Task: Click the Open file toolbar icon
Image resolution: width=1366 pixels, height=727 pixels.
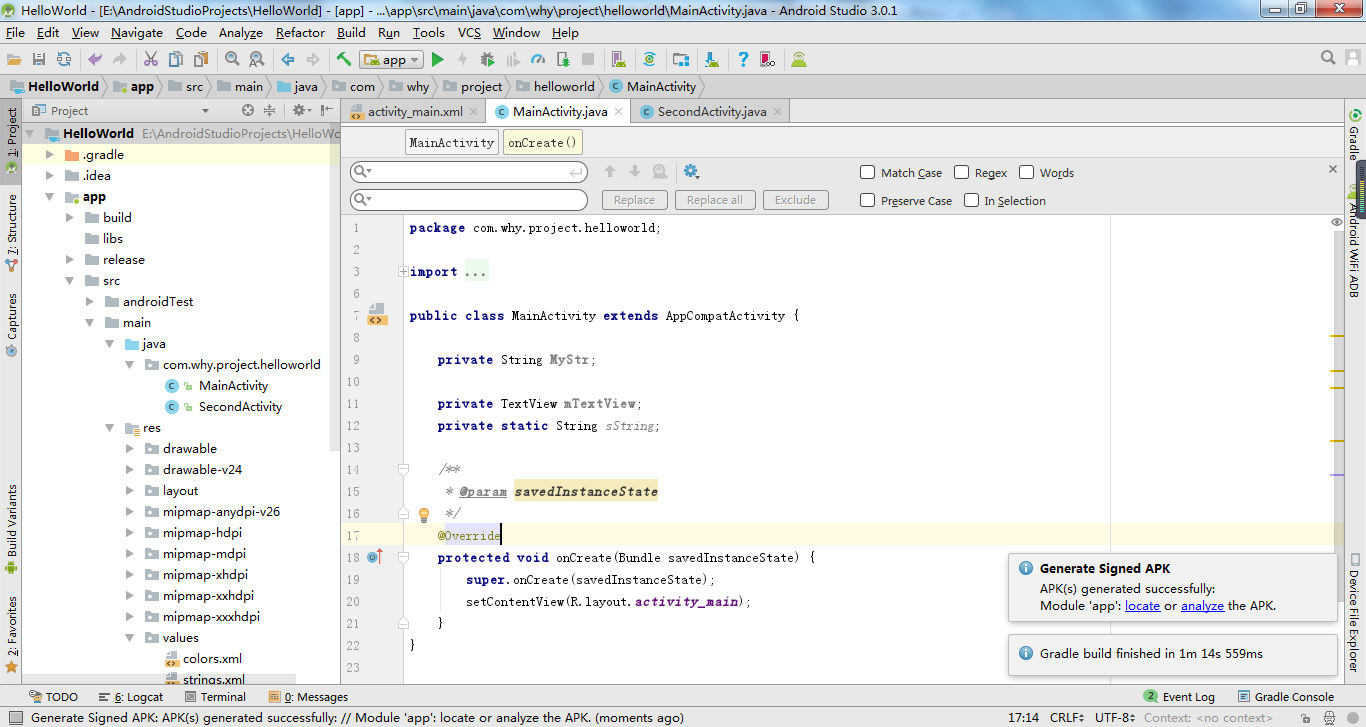Action: [x=14, y=60]
